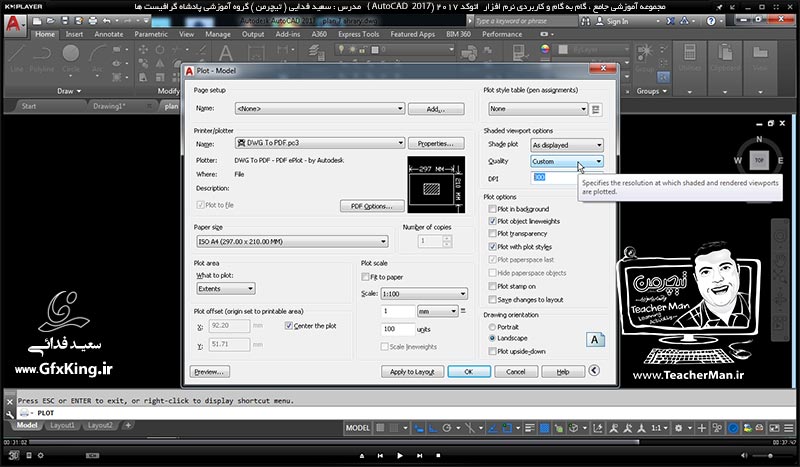This screenshot has height=467, width=800.
Task: Open Quality dropdown showing Custom
Action: (x=566, y=161)
